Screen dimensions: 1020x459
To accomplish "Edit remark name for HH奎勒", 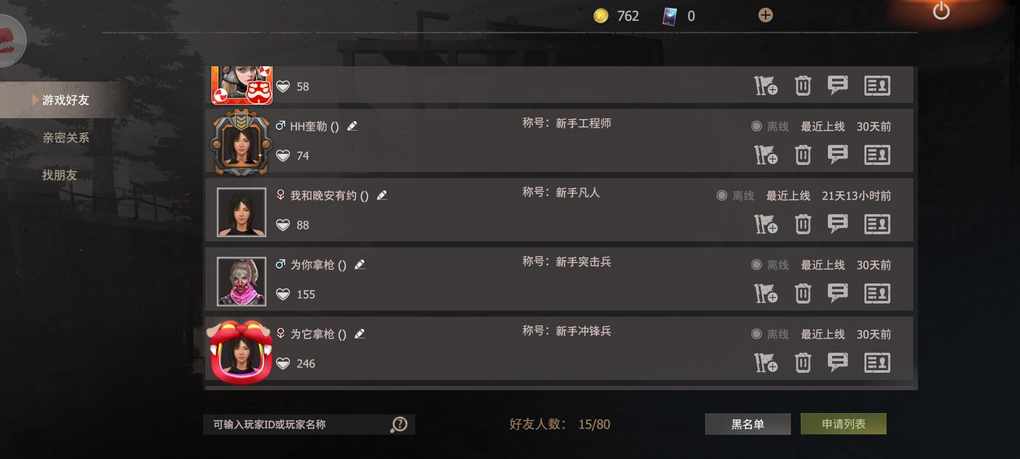I will point(352,126).
